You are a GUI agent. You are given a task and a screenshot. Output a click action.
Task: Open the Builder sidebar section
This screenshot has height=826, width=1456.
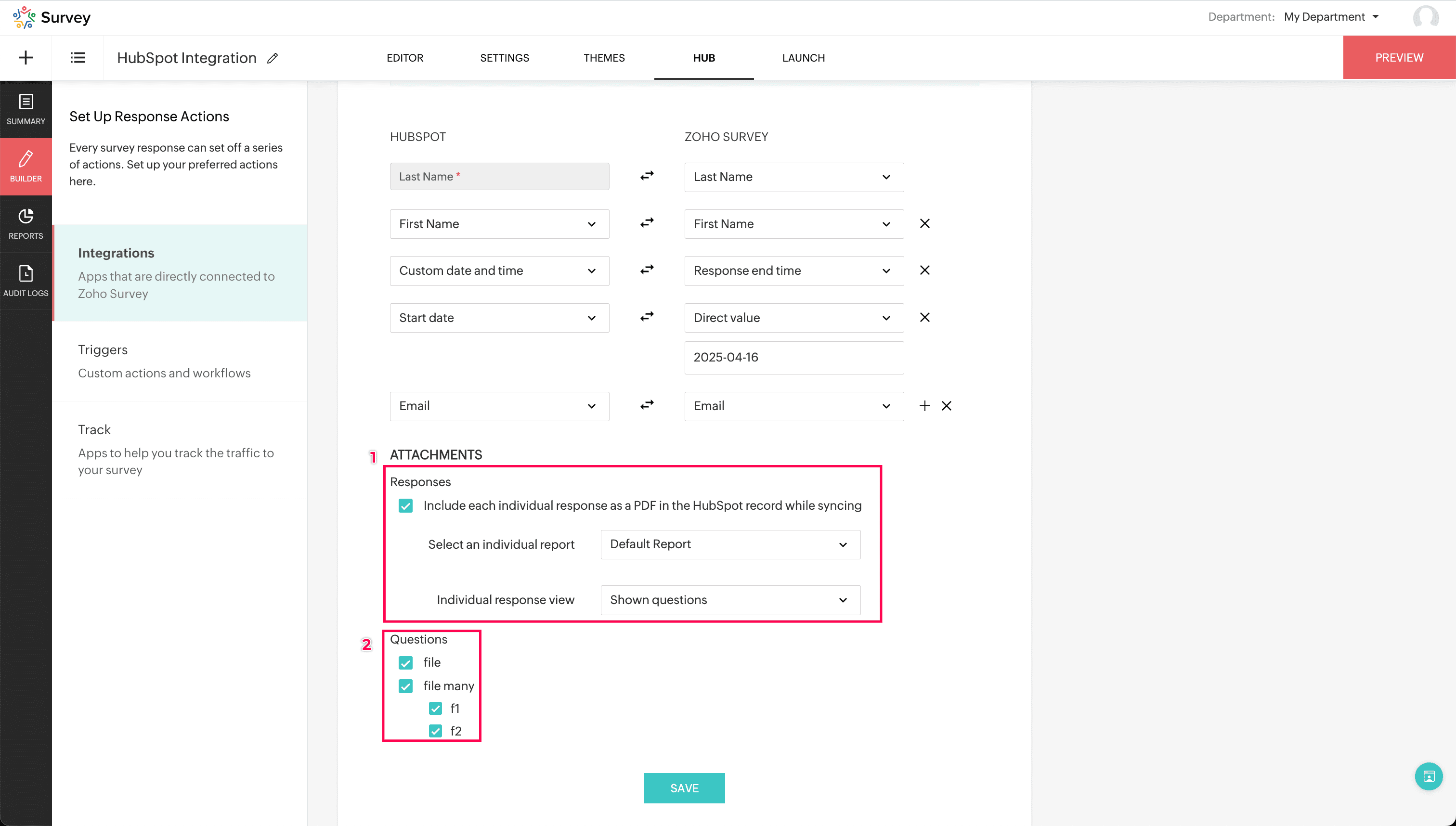26,166
